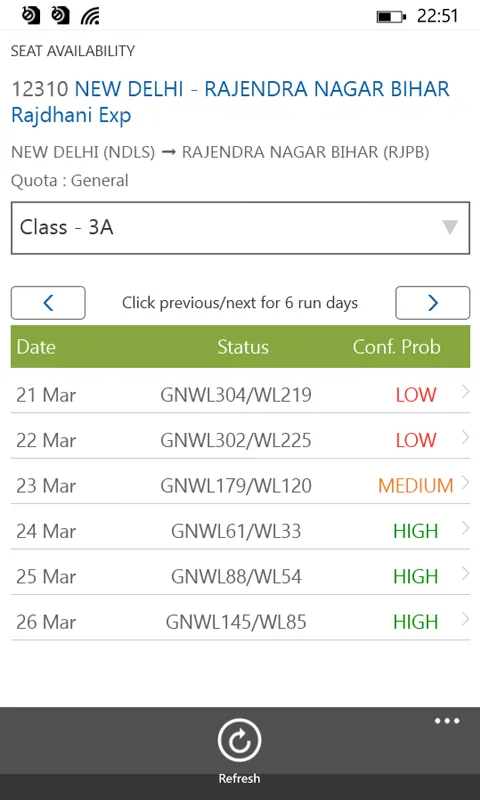Select status GNWL88/WL54
The image size is (480, 800).
pos(236,577)
